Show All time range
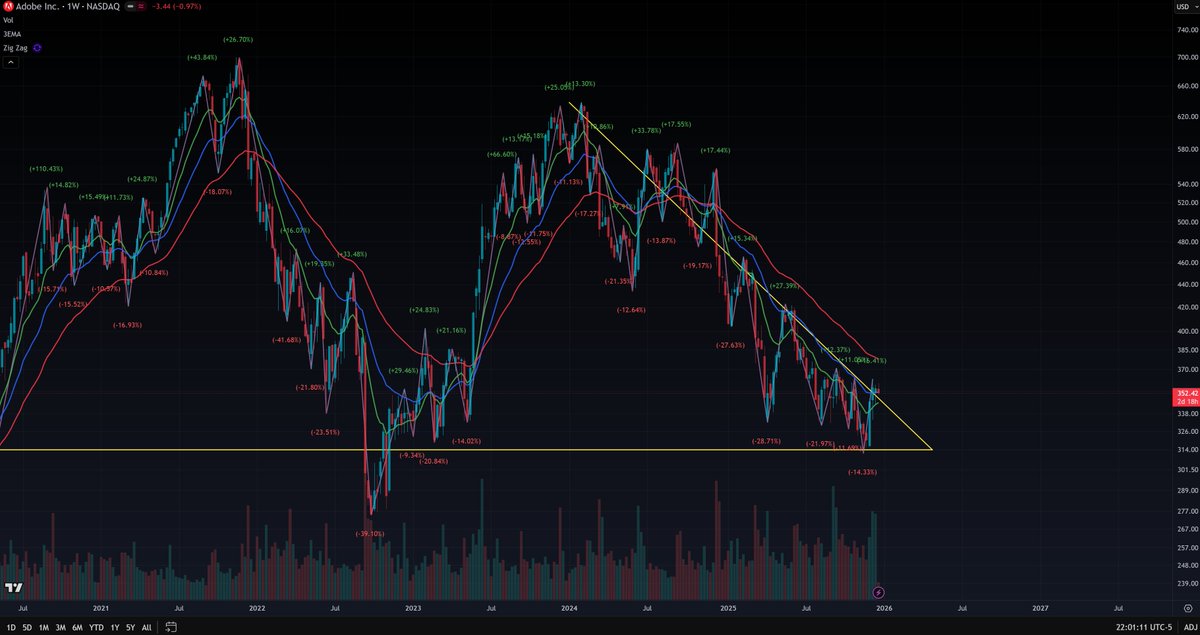This screenshot has height=635, width=1200. [147, 627]
